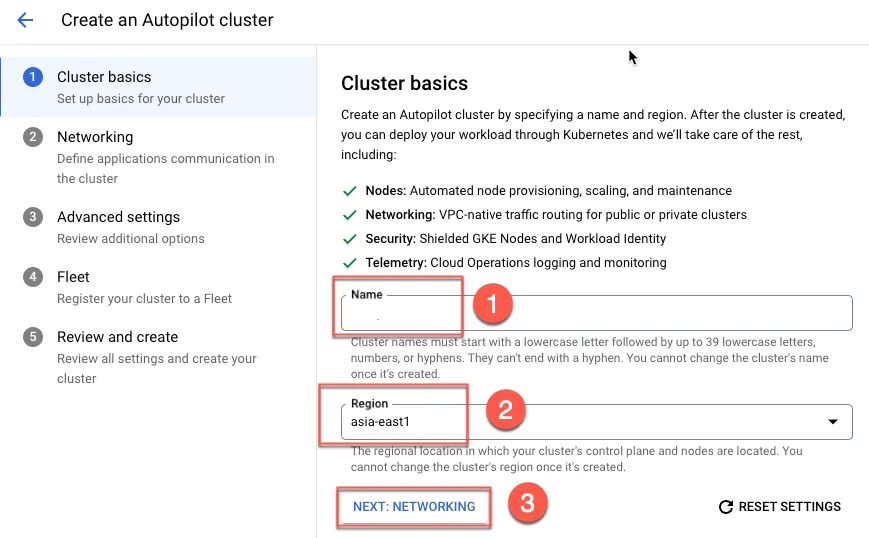The image size is (869, 538).
Task: Select the step 1 circle icon
Action: (x=33, y=77)
